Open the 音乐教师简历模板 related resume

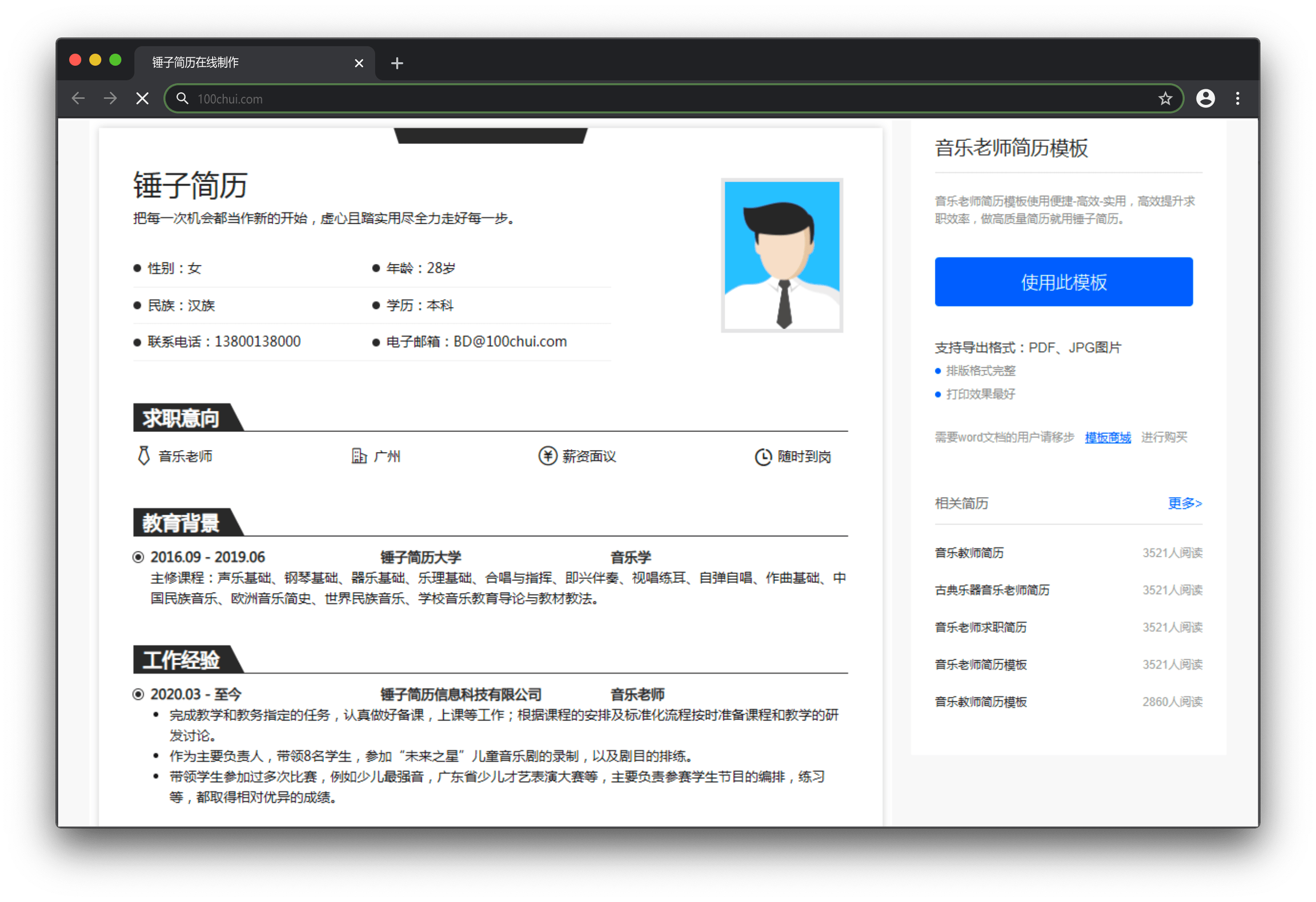pos(981,702)
